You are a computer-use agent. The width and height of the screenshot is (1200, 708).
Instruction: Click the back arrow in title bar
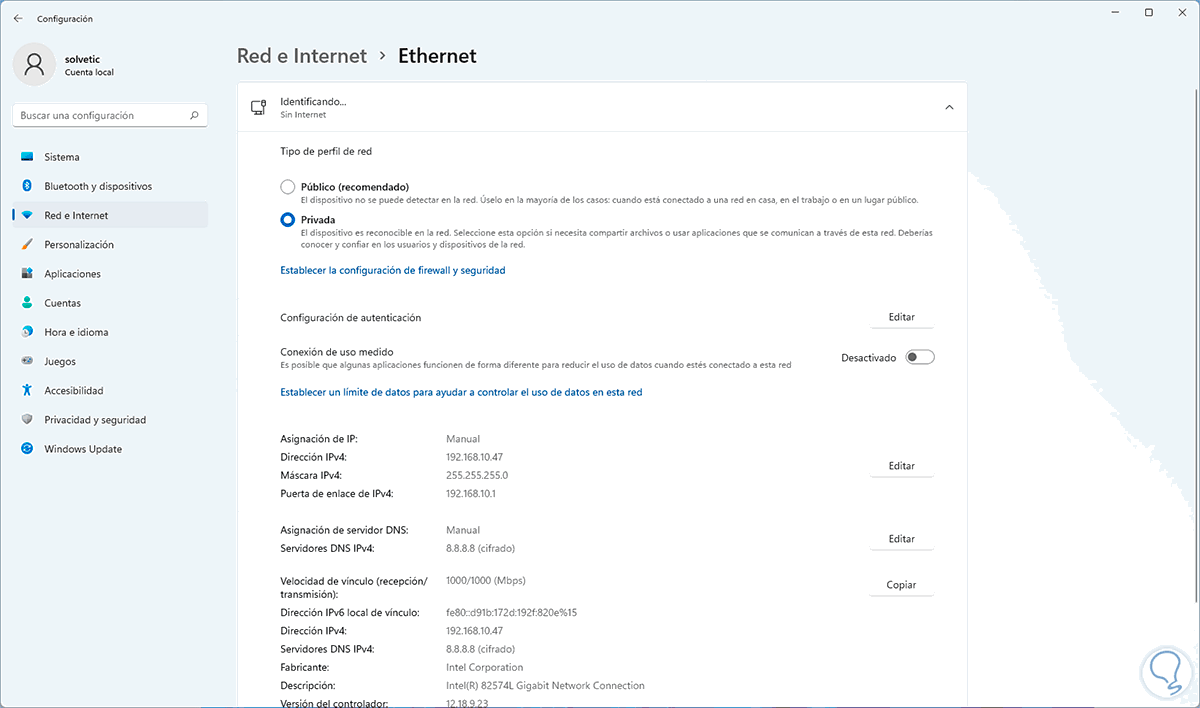pos(18,18)
